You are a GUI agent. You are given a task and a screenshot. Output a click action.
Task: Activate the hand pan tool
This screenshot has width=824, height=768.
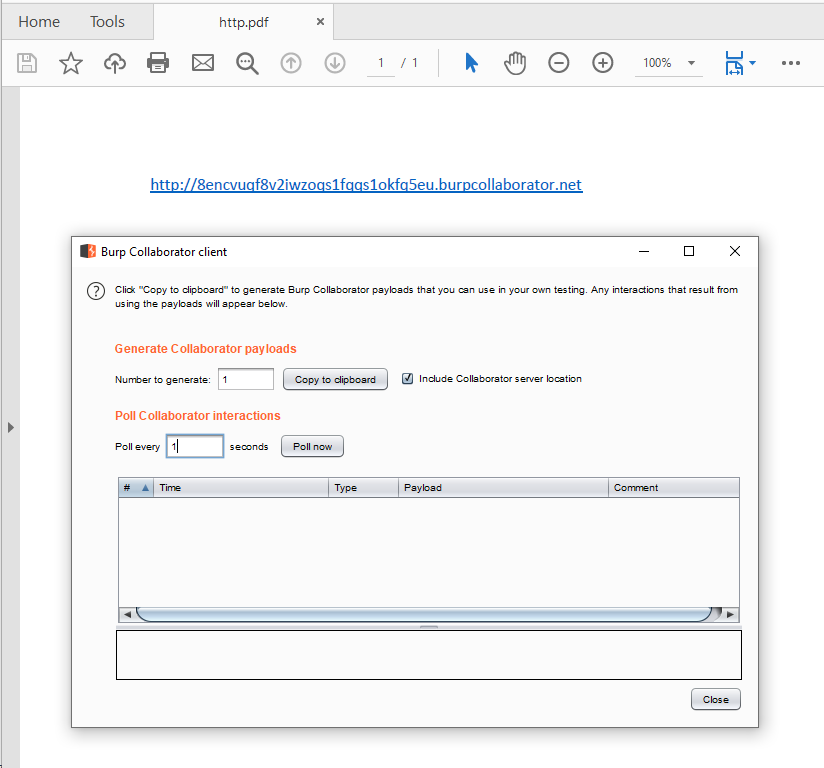point(515,63)
